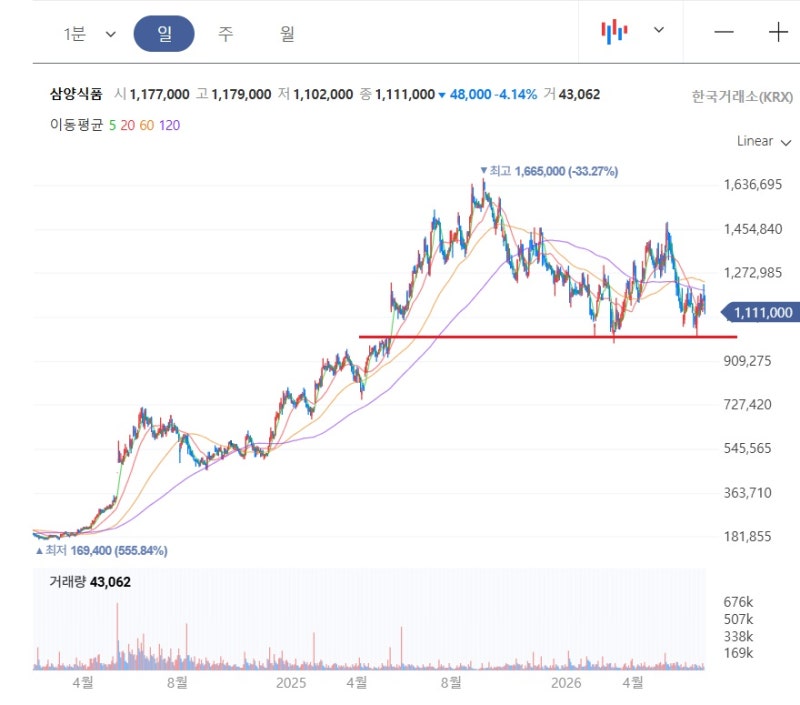Click the 최저 169,400 low marker

(x=101, y=550)
